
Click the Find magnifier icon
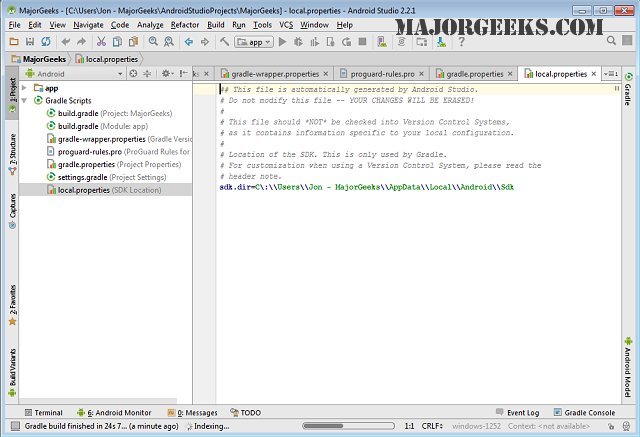(153, 42)
